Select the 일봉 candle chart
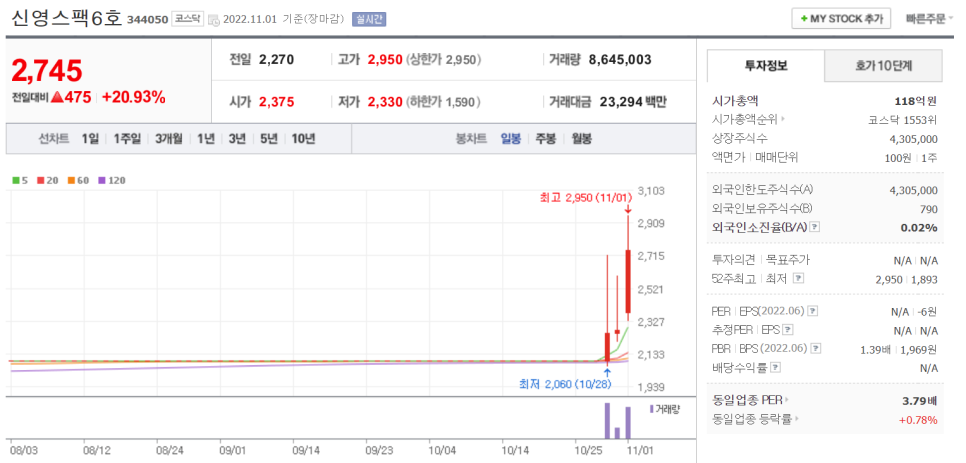Viewport: 966px width, 463px height. (511, 139)
